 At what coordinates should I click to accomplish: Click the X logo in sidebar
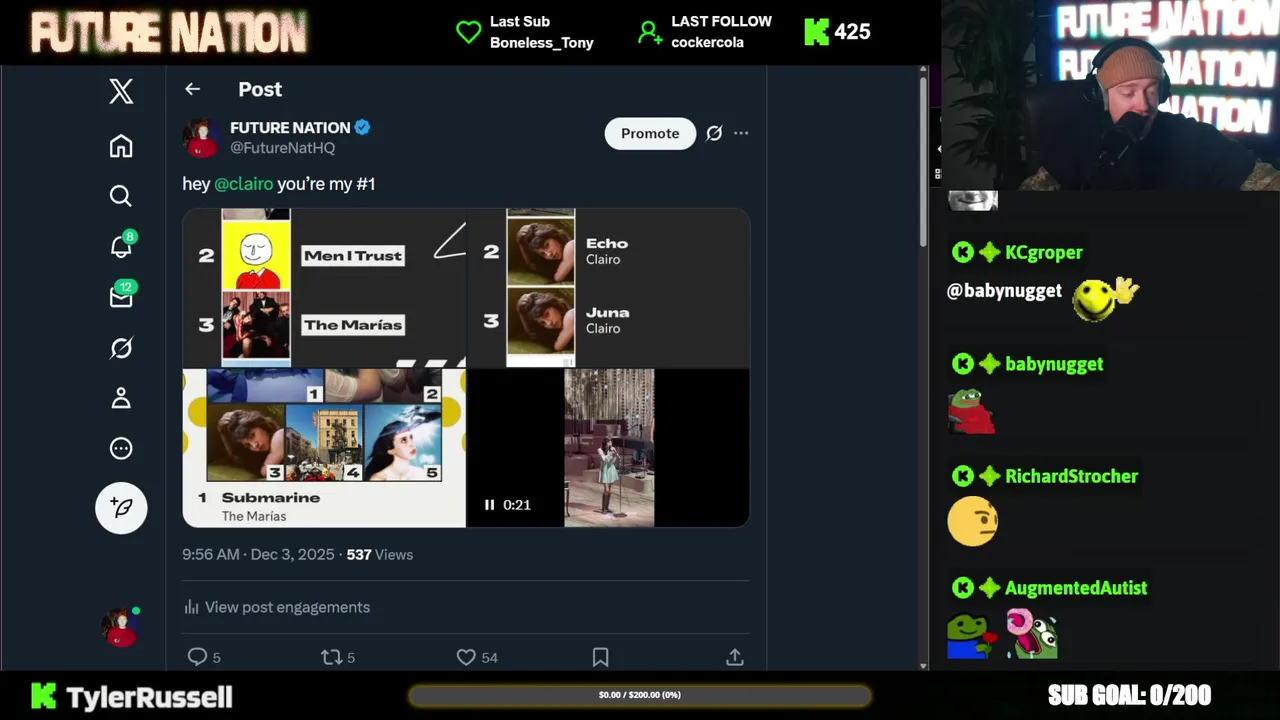[121, 92]
